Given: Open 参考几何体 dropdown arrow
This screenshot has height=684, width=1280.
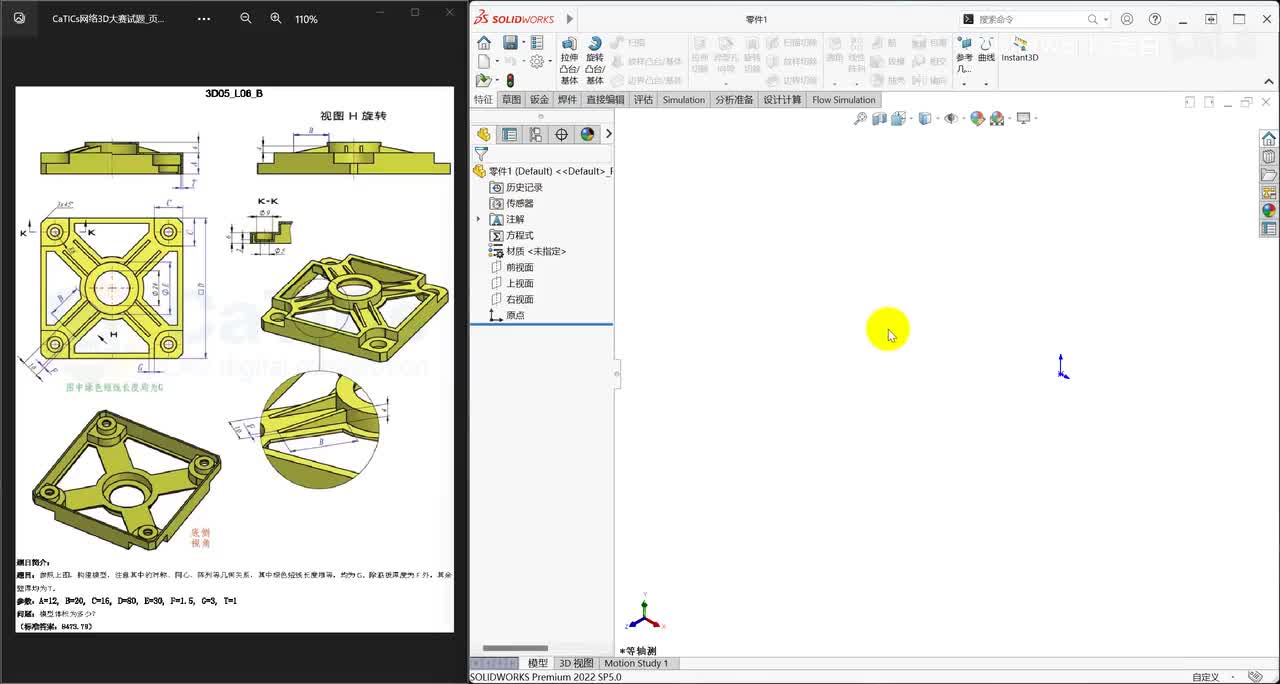Looking at the screenshot, I should [964, 84].
